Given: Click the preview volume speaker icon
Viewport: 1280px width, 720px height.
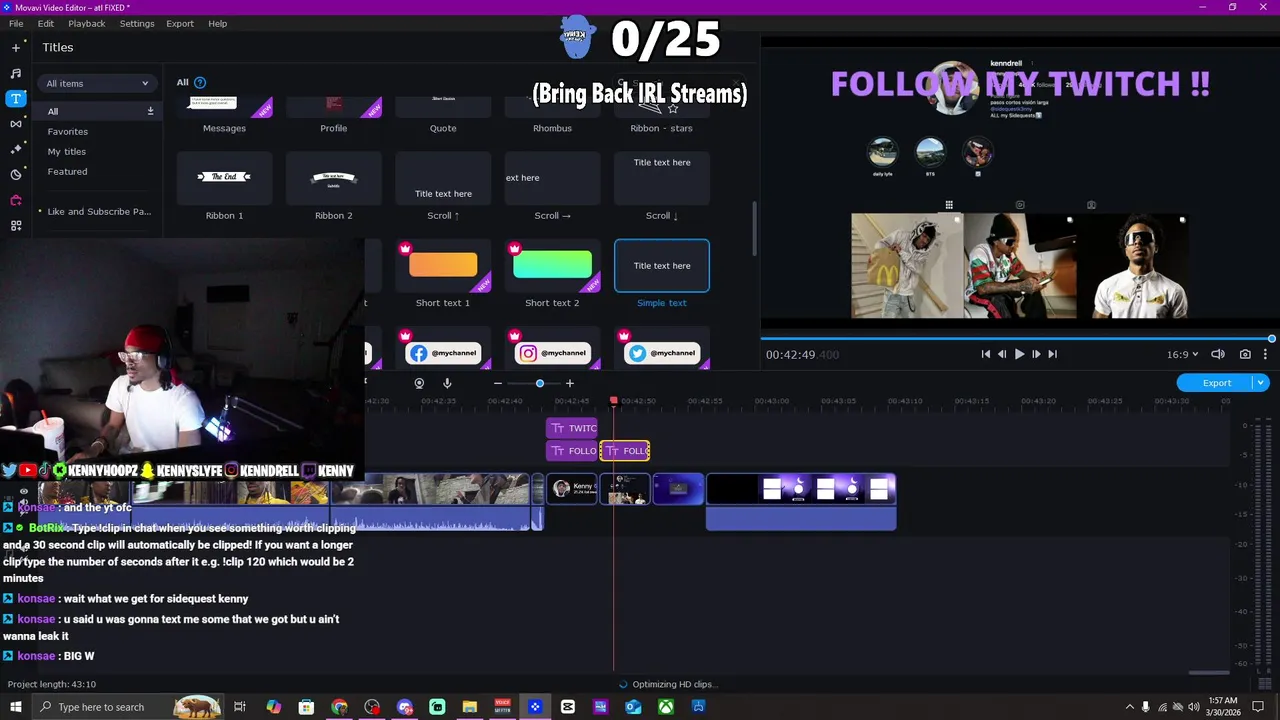Looking at the screenshot, I should (x=1218, y=354).
